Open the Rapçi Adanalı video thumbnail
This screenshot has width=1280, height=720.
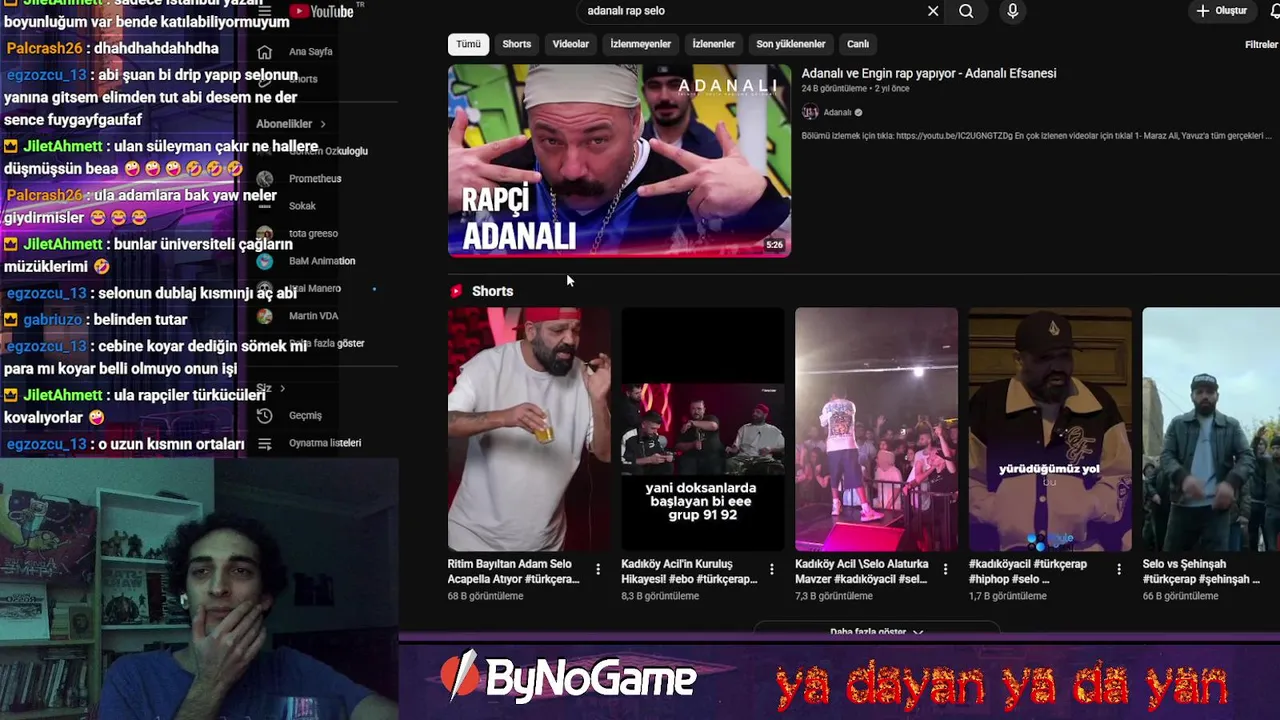tap(619, 161)
